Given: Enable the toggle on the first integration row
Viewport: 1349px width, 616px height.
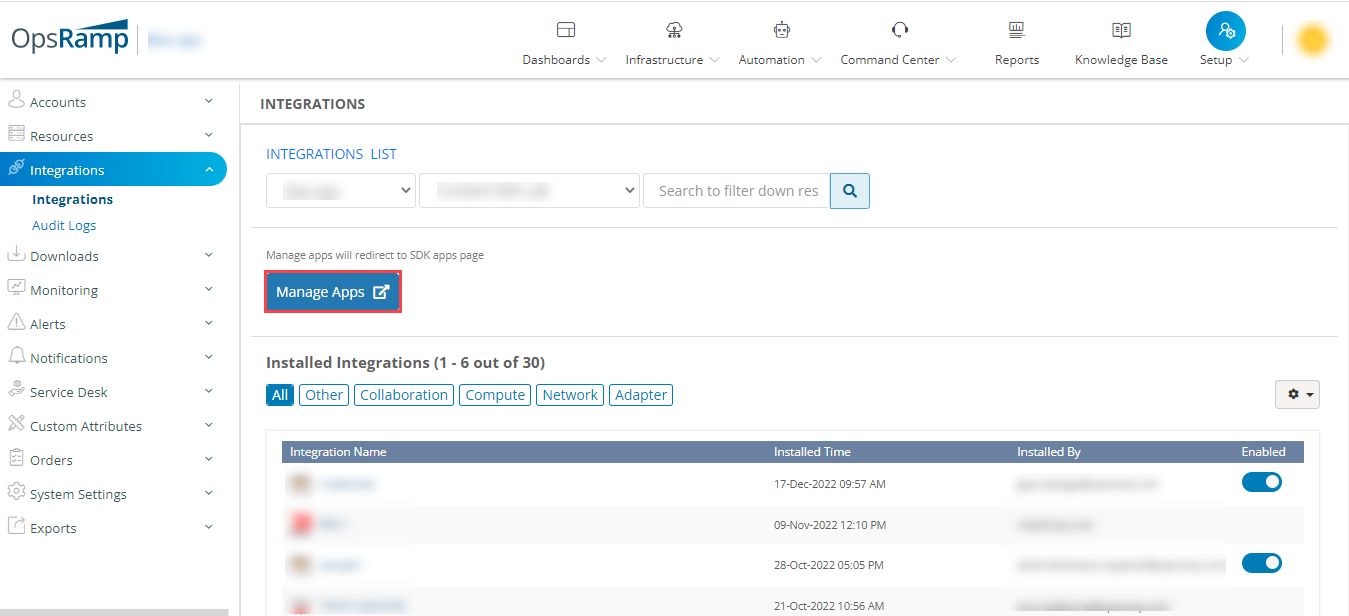Looking at the screenshot, I should pyautogui.click(x=1262, y=481).
